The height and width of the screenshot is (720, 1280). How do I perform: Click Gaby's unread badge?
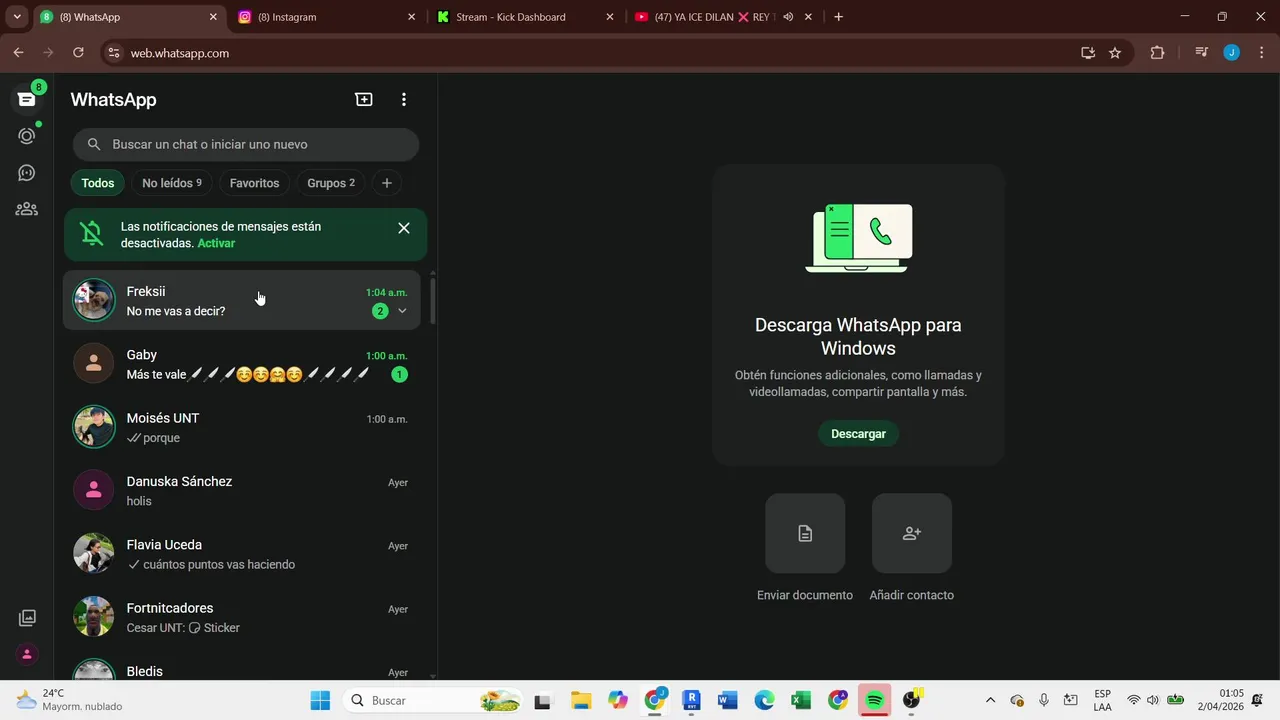tap(399, 374)
